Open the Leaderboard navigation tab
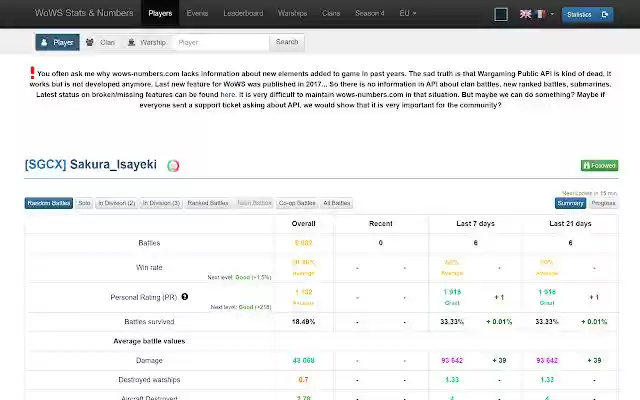The height and width of the screenshot is (400, 640). point(243,13)
